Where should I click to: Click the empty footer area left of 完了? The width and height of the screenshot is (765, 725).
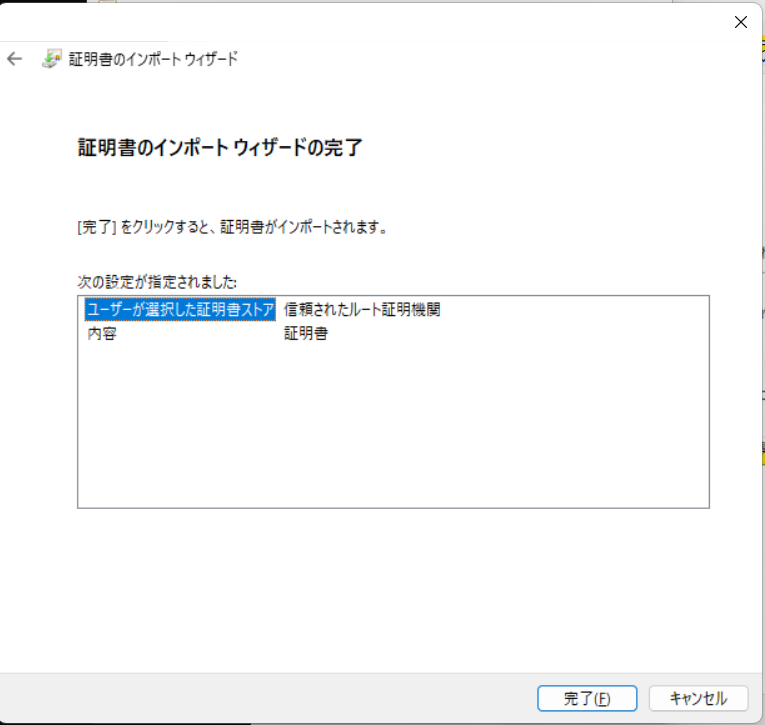(270, 698)
